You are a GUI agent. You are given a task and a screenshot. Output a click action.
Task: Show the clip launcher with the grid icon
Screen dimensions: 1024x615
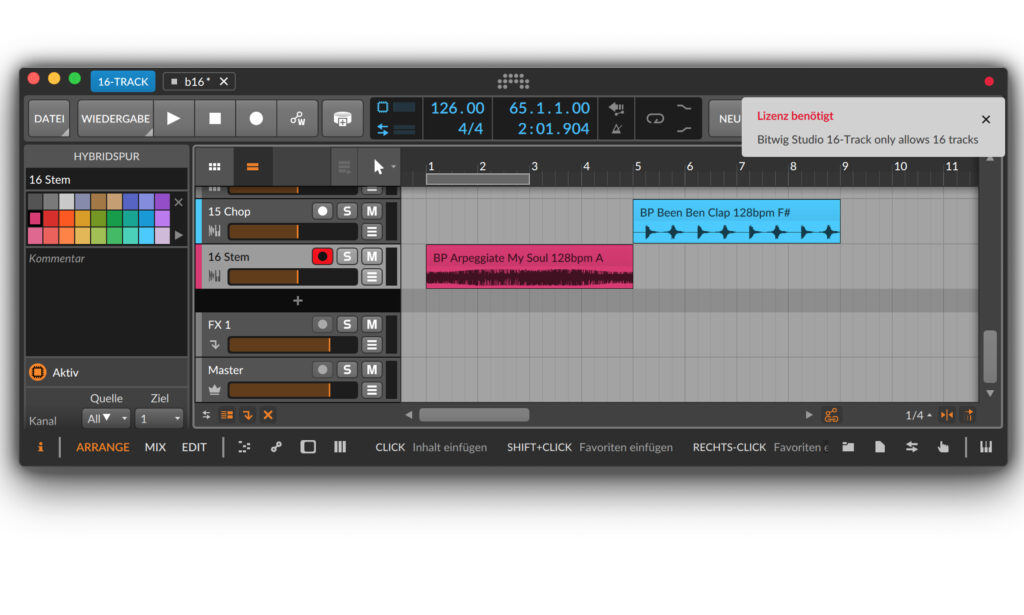click(x=214, y=166)
